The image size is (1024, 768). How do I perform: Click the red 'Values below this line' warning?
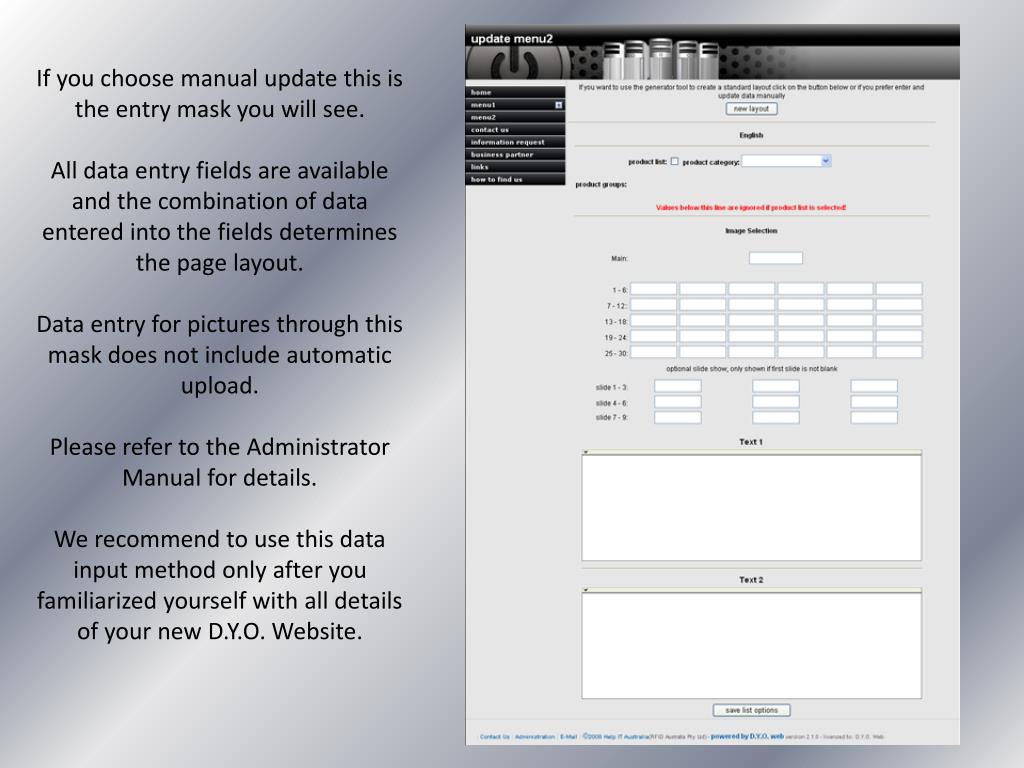point(751,208)
